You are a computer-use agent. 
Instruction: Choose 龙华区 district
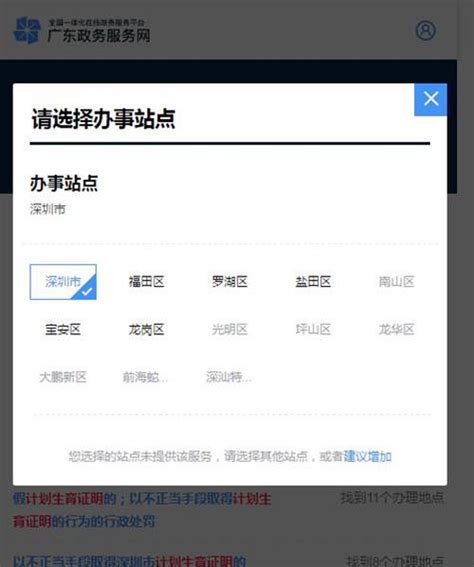point(396,329)
